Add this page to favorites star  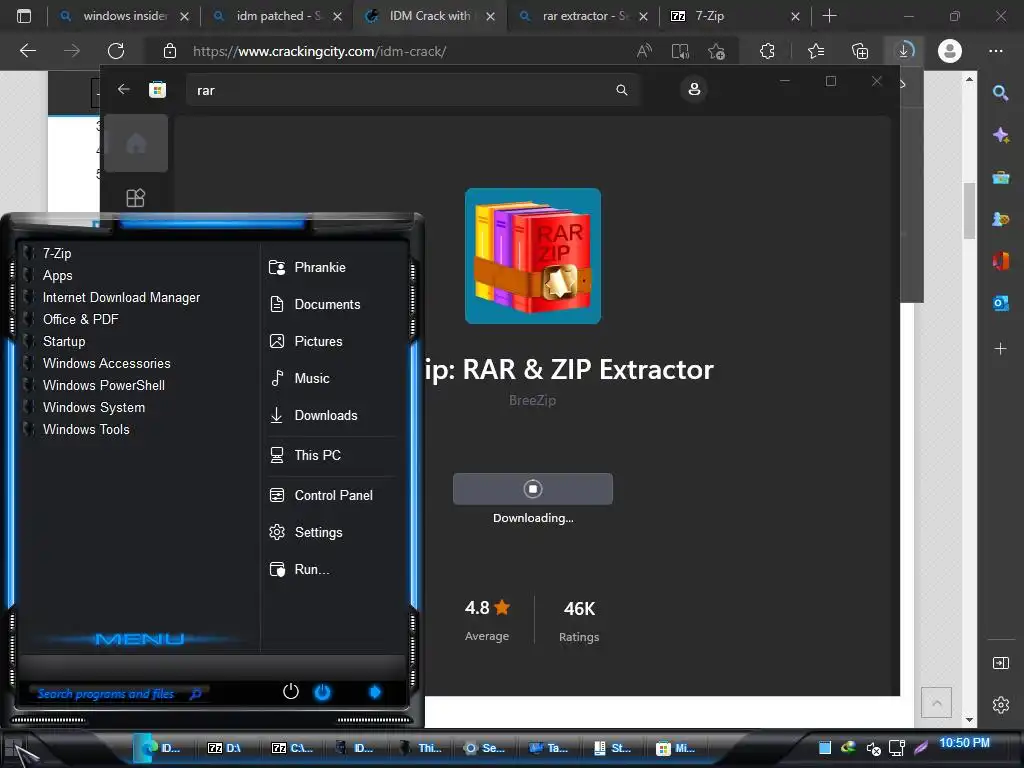716,51
